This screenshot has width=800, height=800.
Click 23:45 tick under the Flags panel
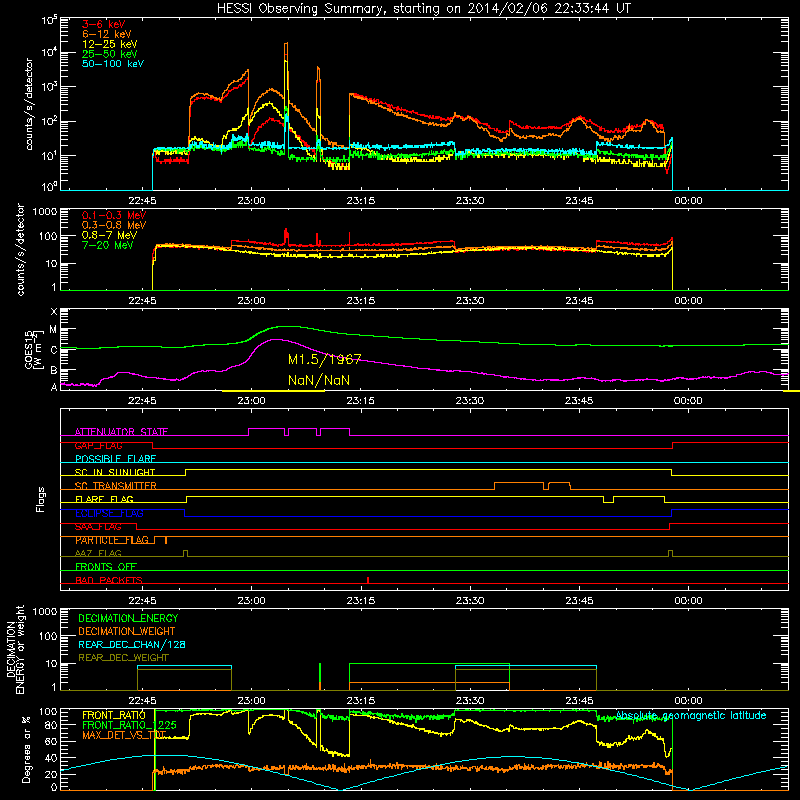tap(579, 601)
